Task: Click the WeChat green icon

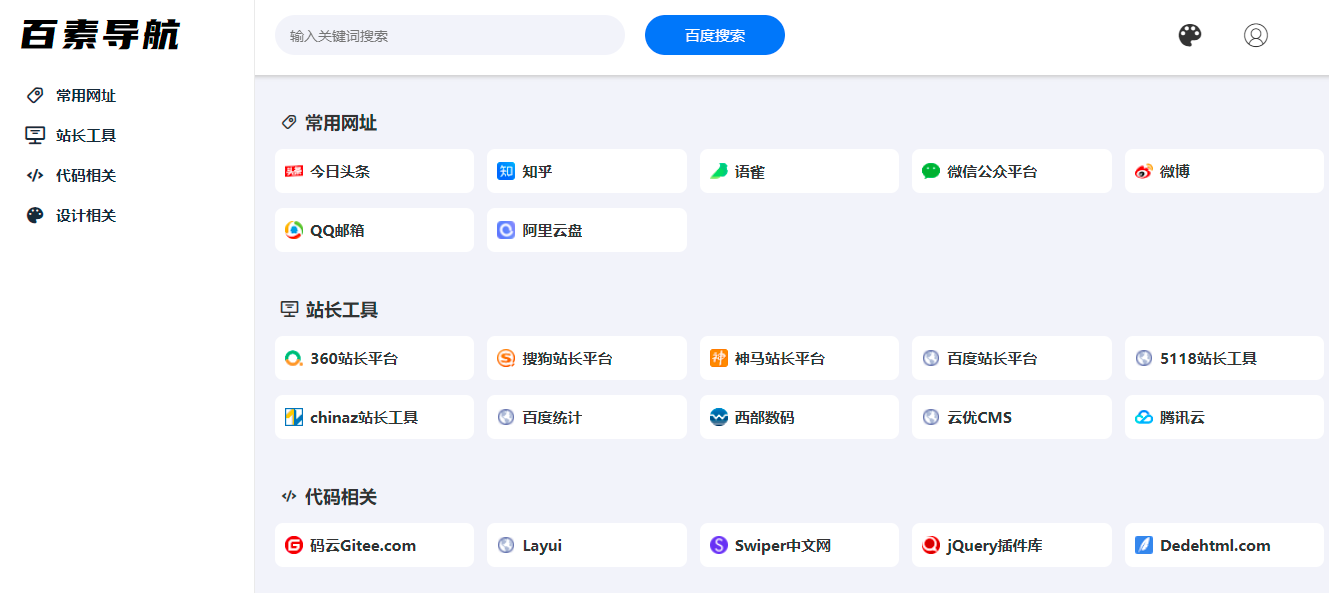Action: [x=931, y=171]
